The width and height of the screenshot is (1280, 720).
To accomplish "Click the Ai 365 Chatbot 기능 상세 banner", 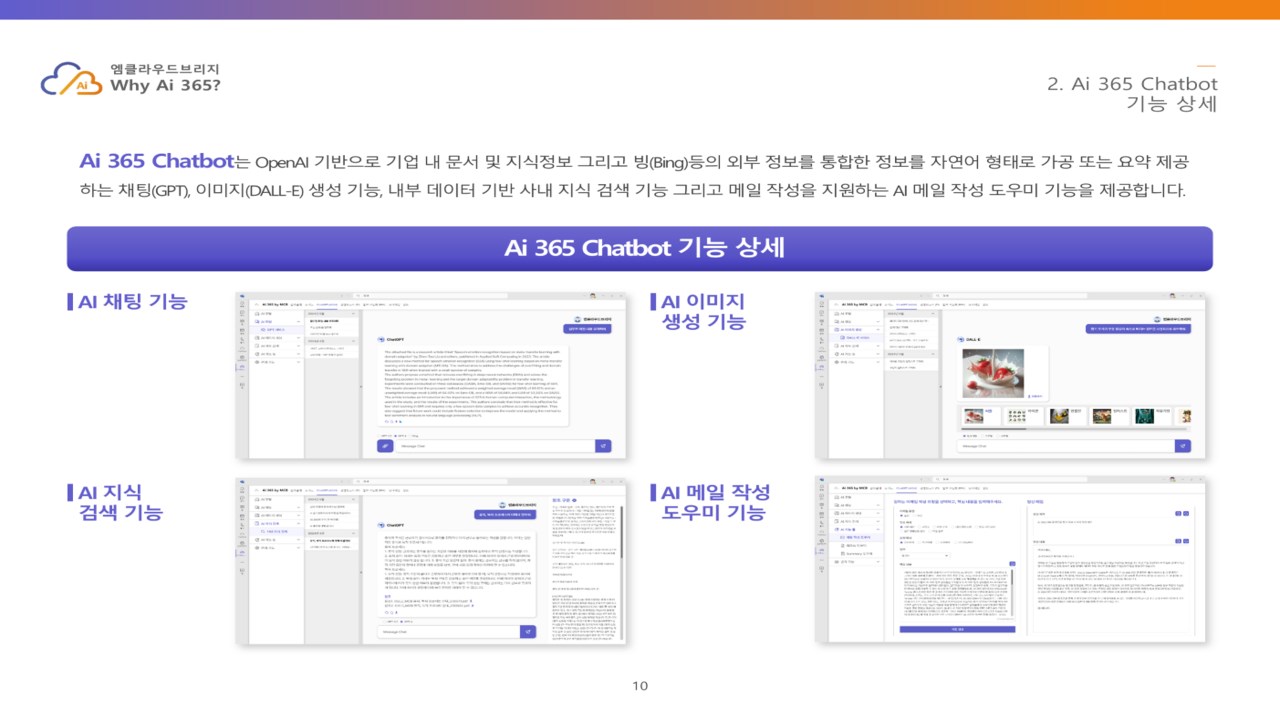I will coord(640,248).
